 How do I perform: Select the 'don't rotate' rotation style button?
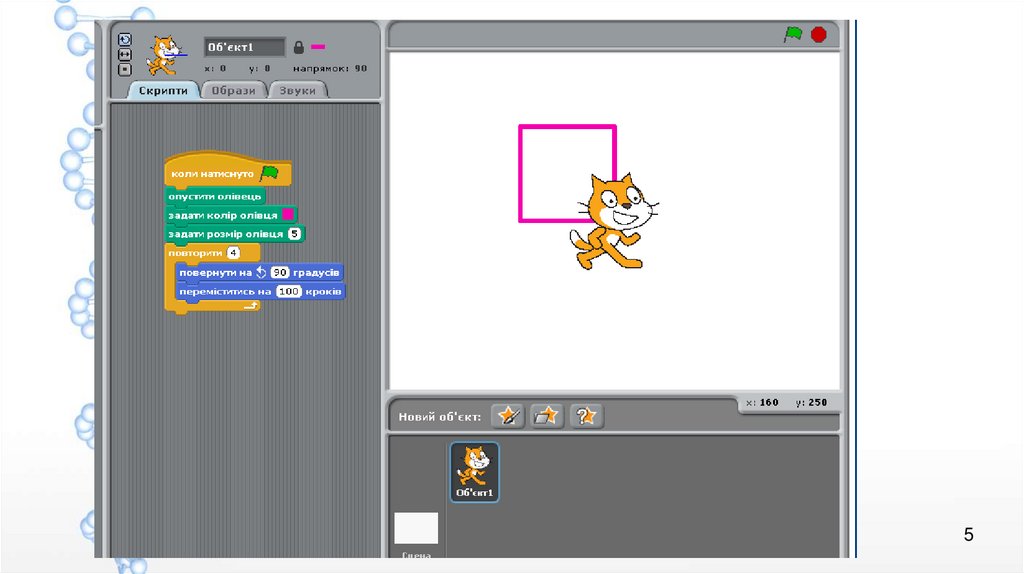125,69
